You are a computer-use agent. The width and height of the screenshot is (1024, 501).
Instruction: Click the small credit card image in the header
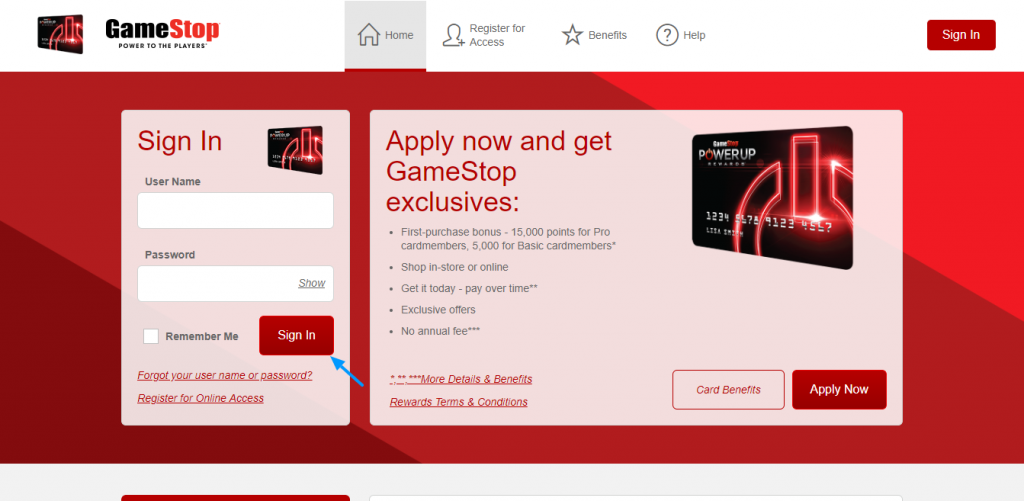(60, 34)
